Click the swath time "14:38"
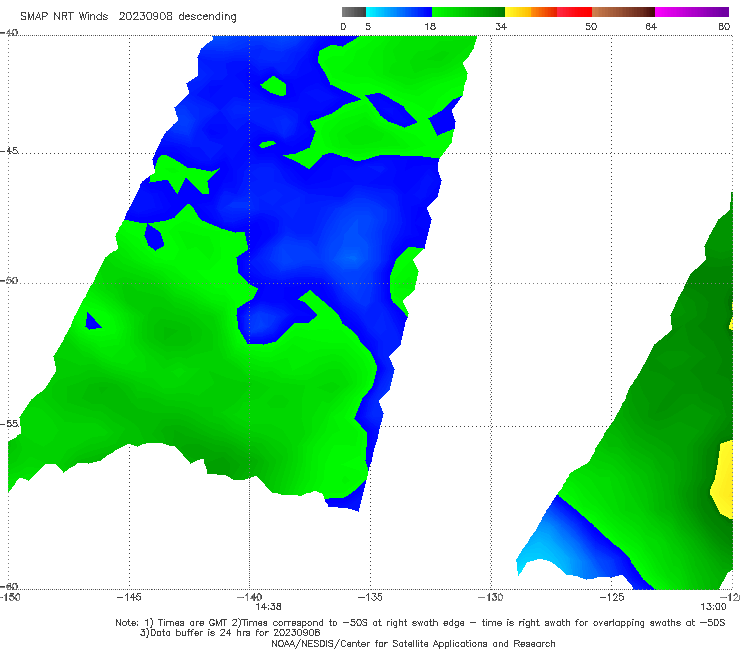 [269, 607]
